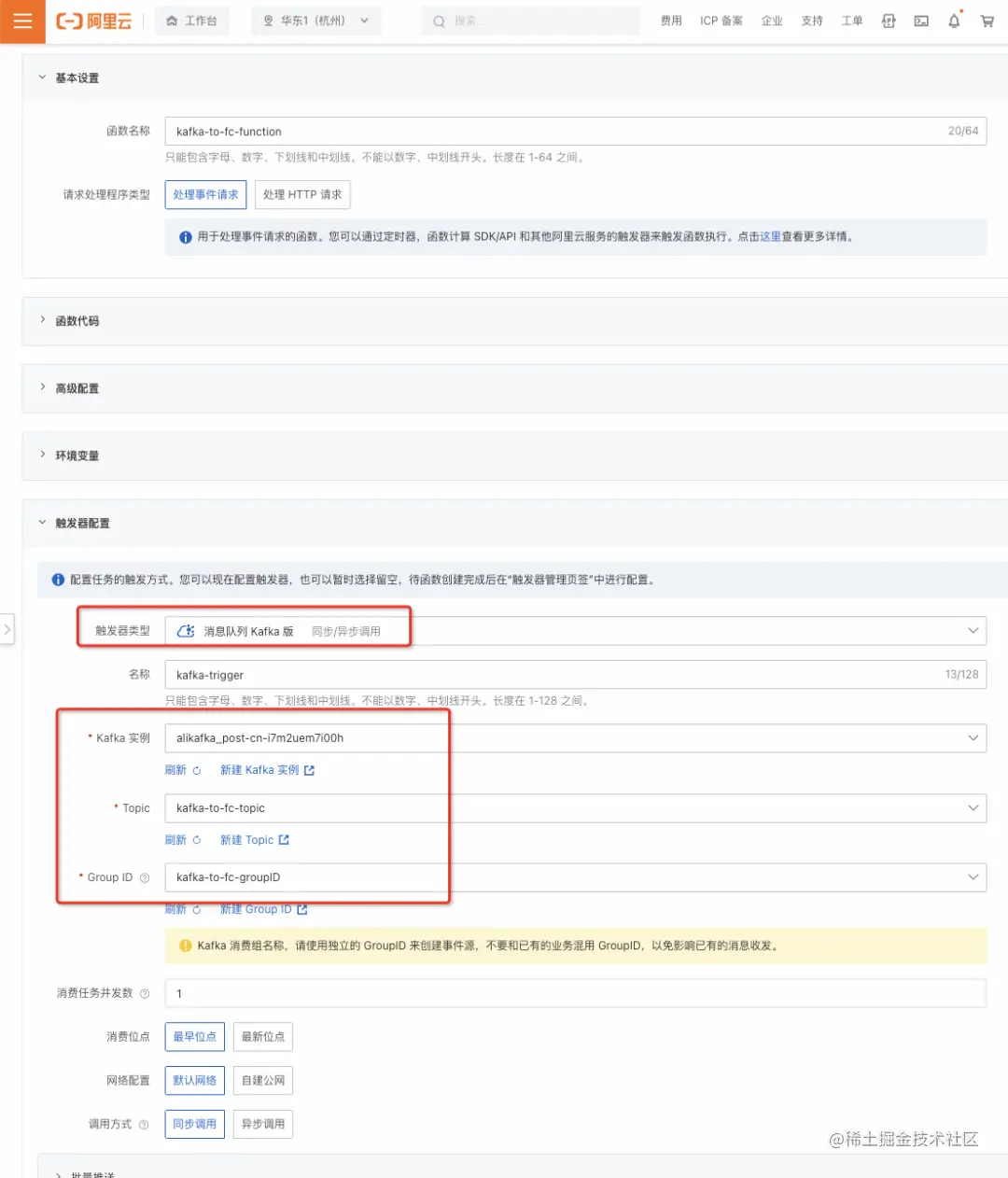Collapse the 触发器配置 section
1008x1178 pixels.
point(42,523)
